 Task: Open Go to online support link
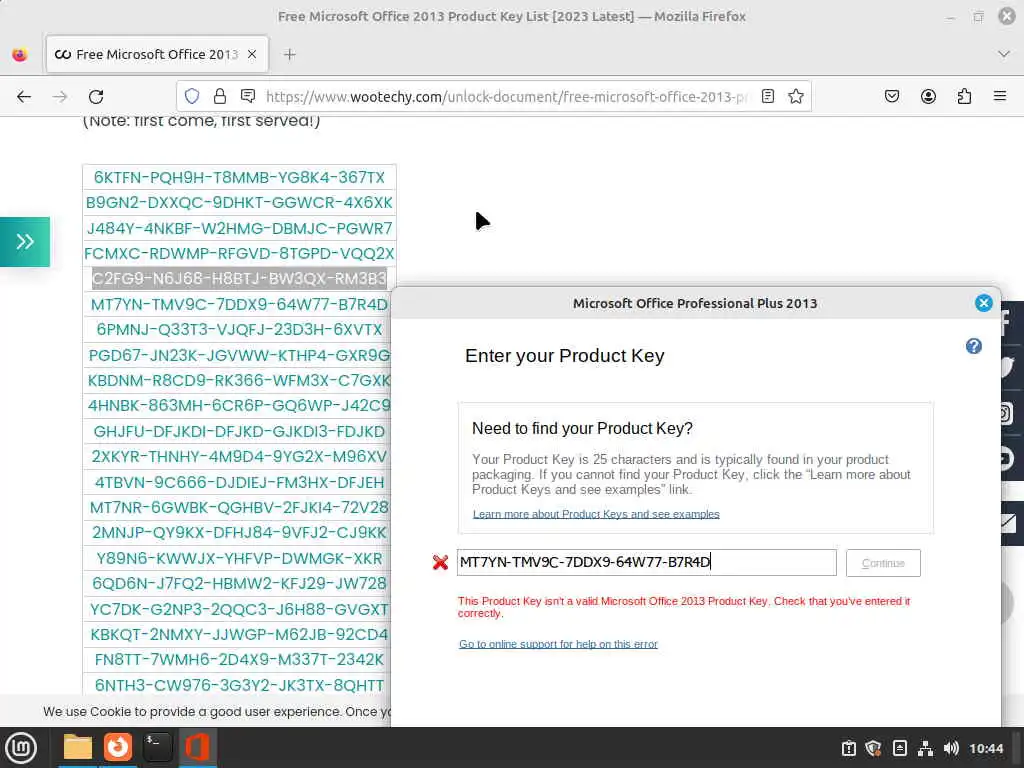tap(558, 644)
